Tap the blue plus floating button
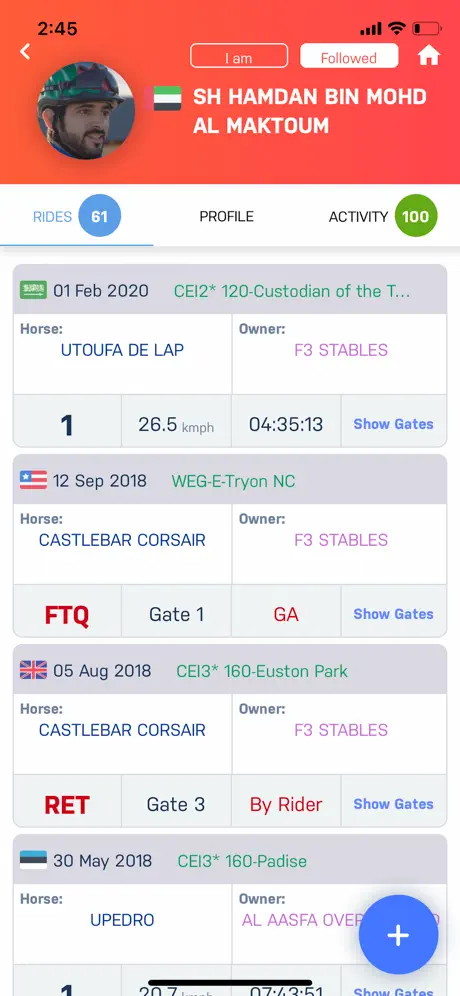The image size is (460, 996). pos(398,935)
